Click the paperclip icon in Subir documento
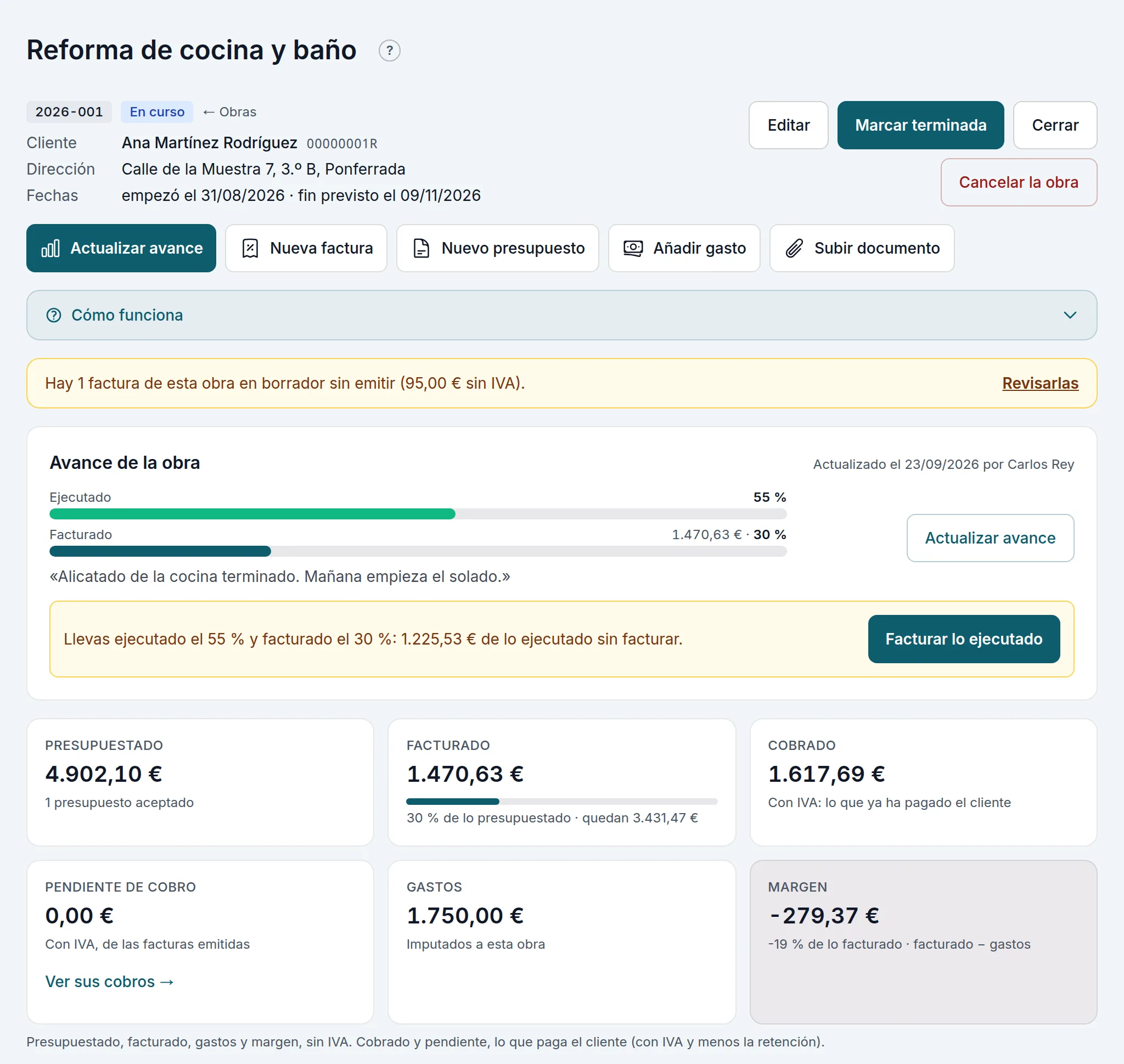This screenshot has height=1064, width=1124. 794,248
